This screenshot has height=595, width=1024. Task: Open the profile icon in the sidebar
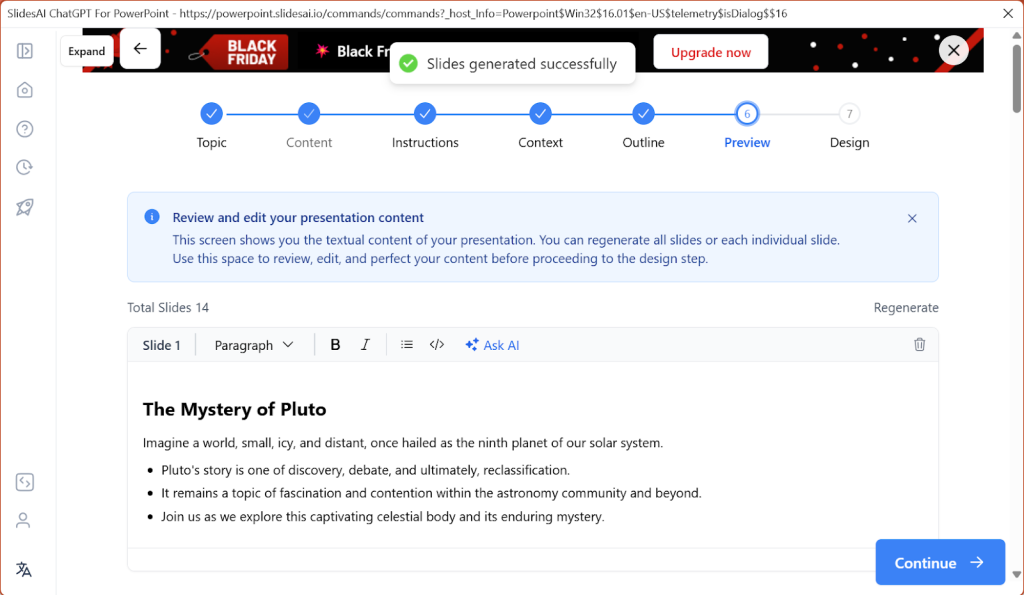[x=24, y=520]
